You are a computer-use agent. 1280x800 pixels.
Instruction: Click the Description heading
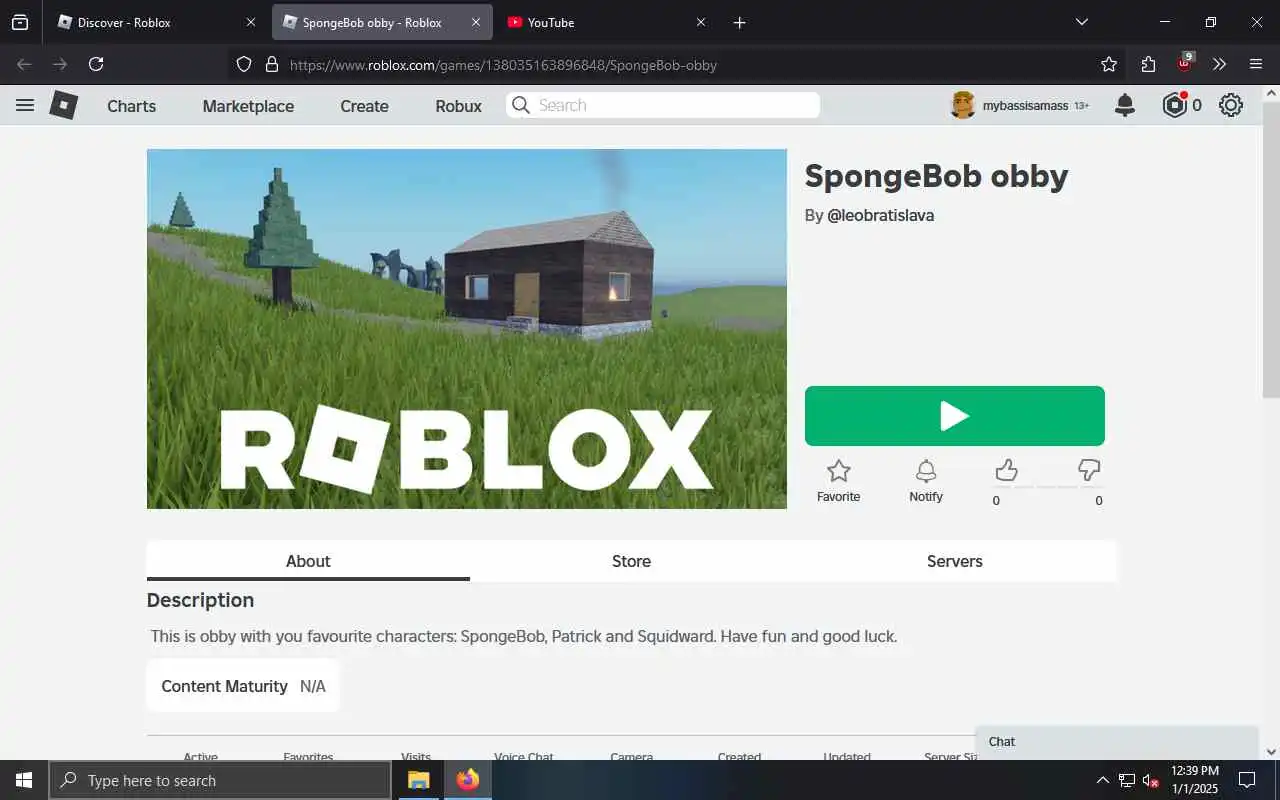point(200,600)
